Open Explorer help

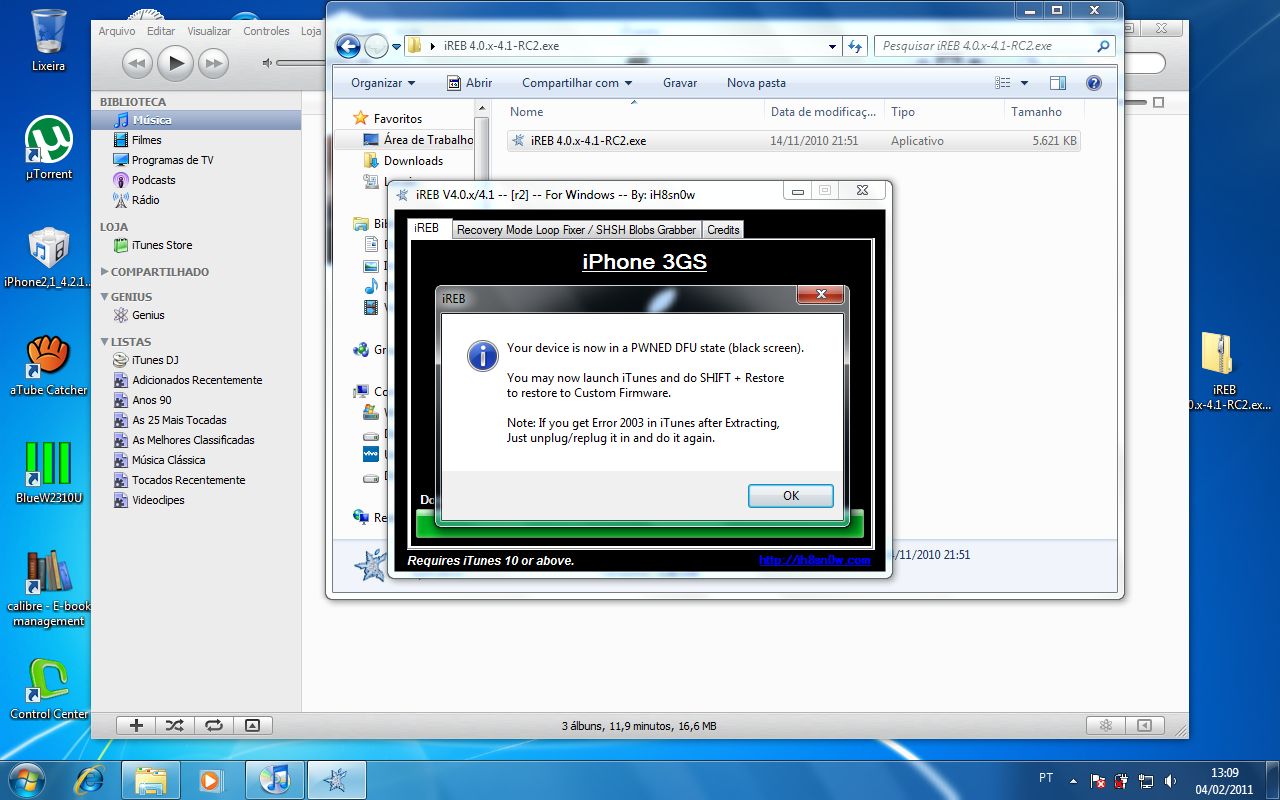click(x=1093, y=83)
